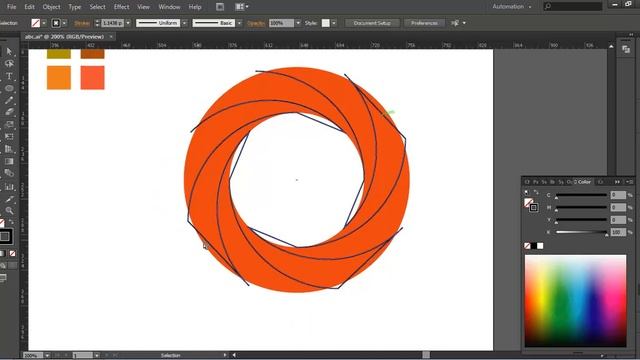The height and width of the screenshot is (360, 640).
Task: Open the Color panel options menu
Action: pyautogui.click(x=630, y=182)
